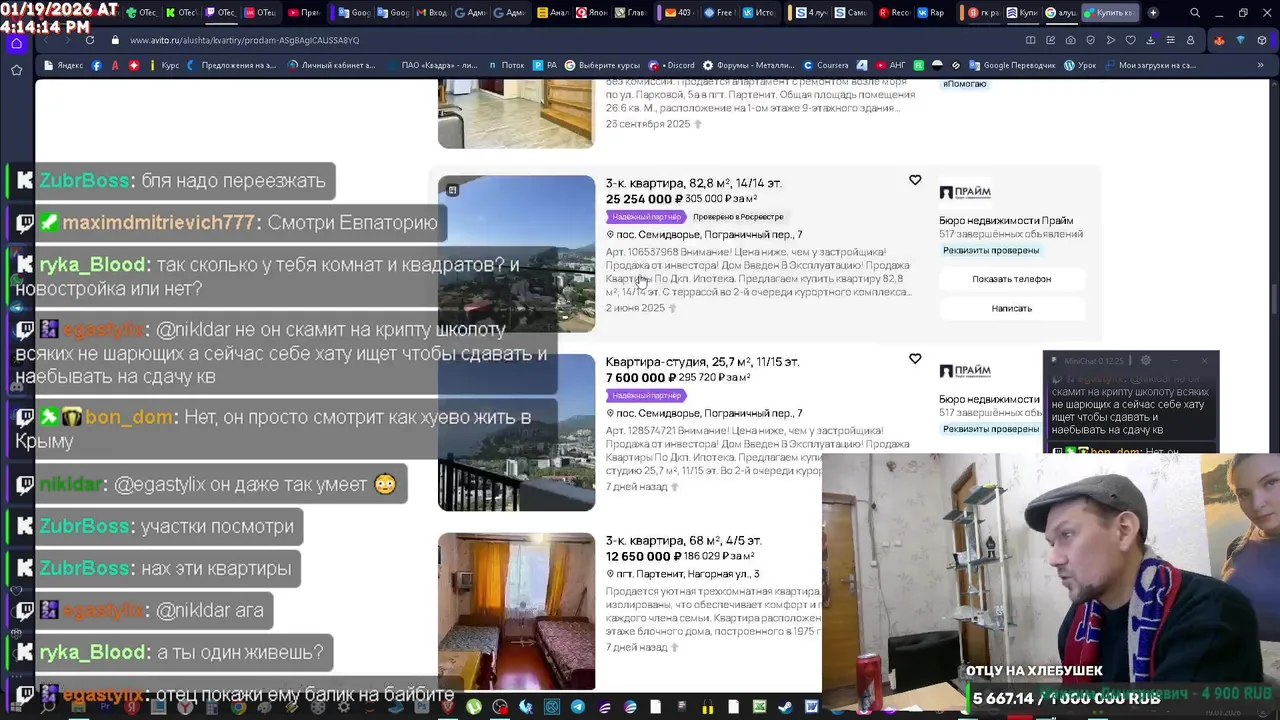
Task: Reload the Avito page
Action: (x=90, y=40)
